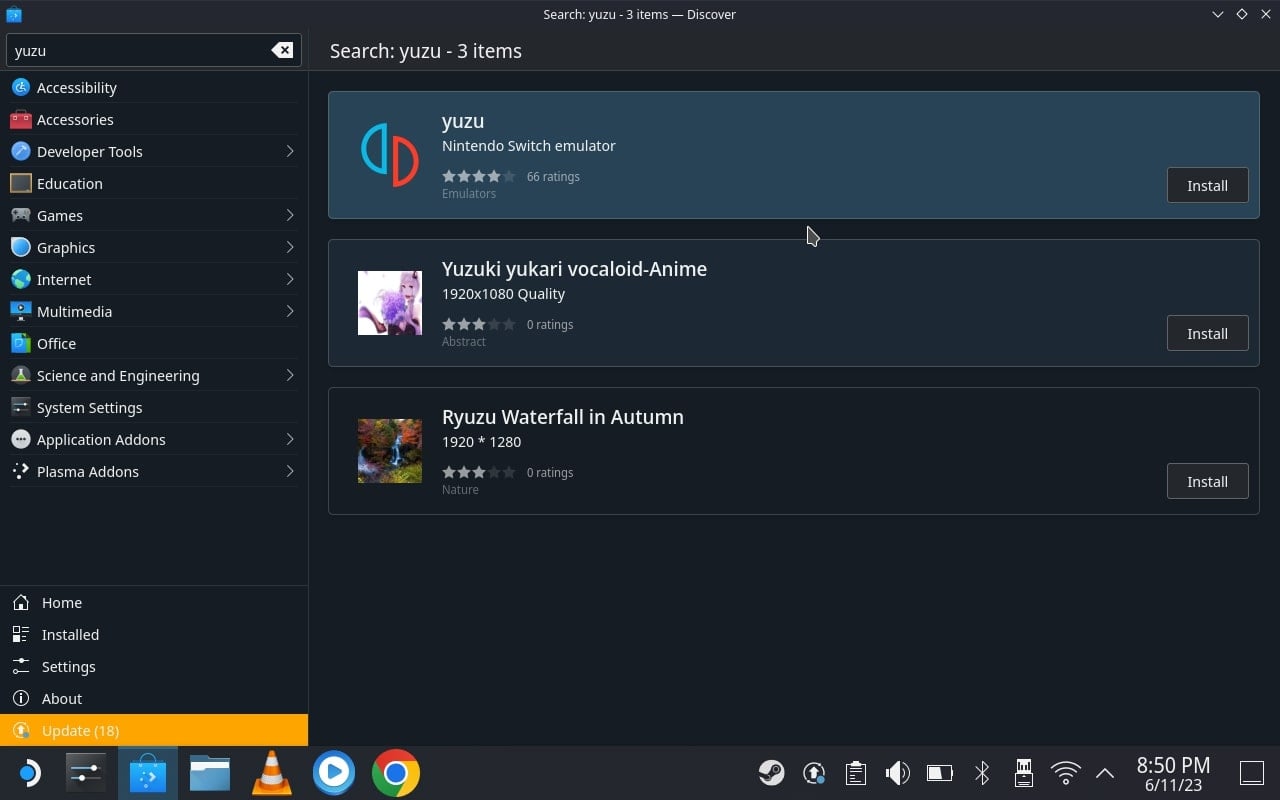Expand the Games category arrow

tap(290, 215)
